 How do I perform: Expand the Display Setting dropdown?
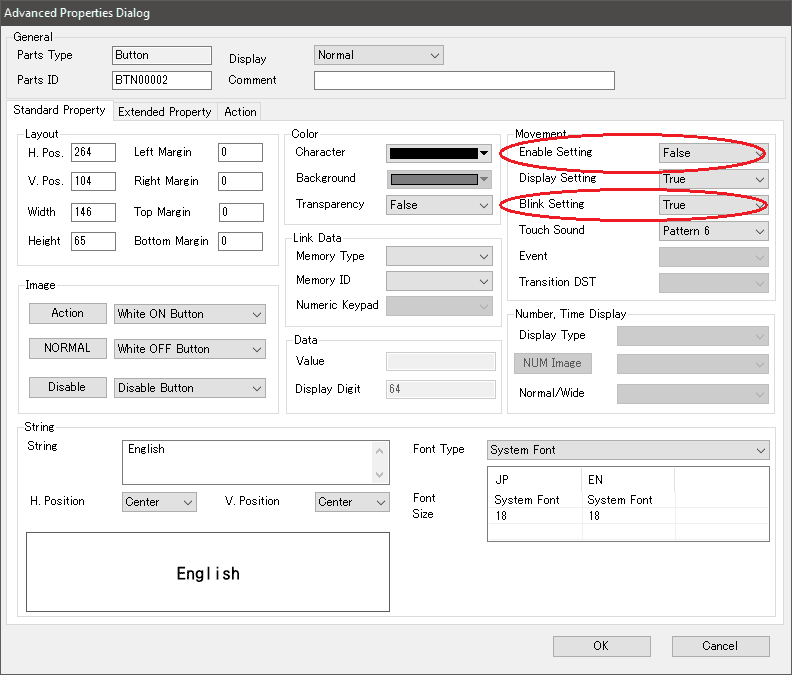[x=713, y=179]
